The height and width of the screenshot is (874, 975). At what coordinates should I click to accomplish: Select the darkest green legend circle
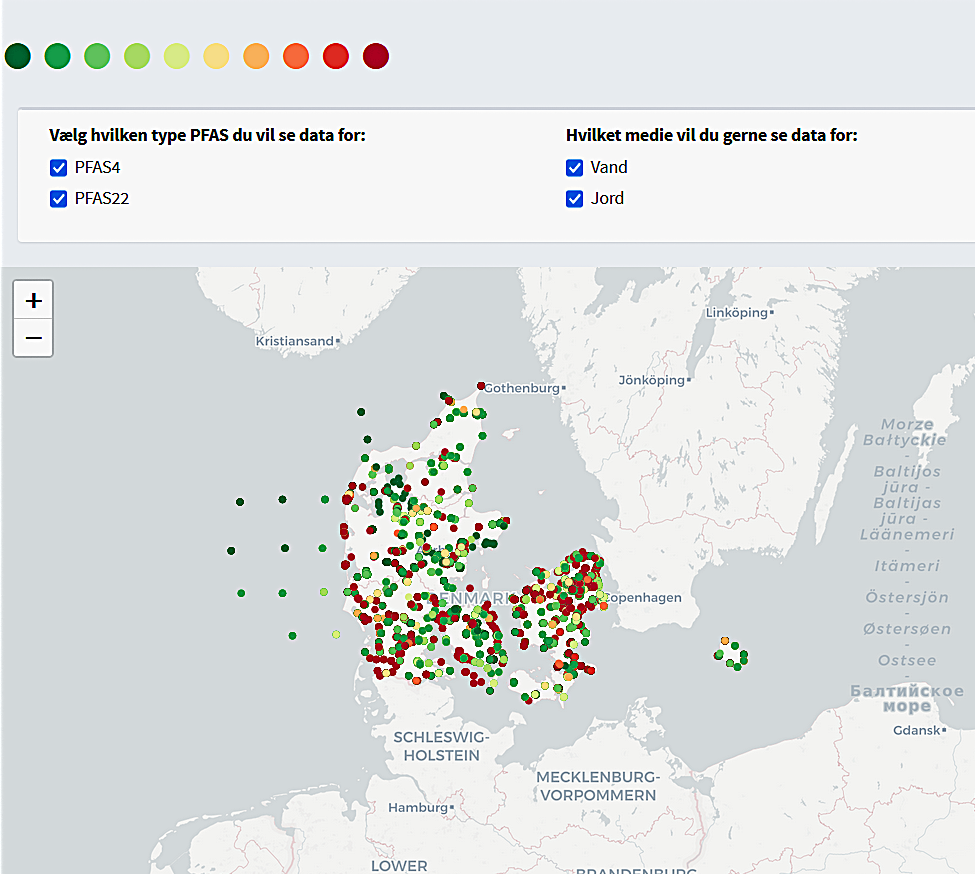pos(18,56)
